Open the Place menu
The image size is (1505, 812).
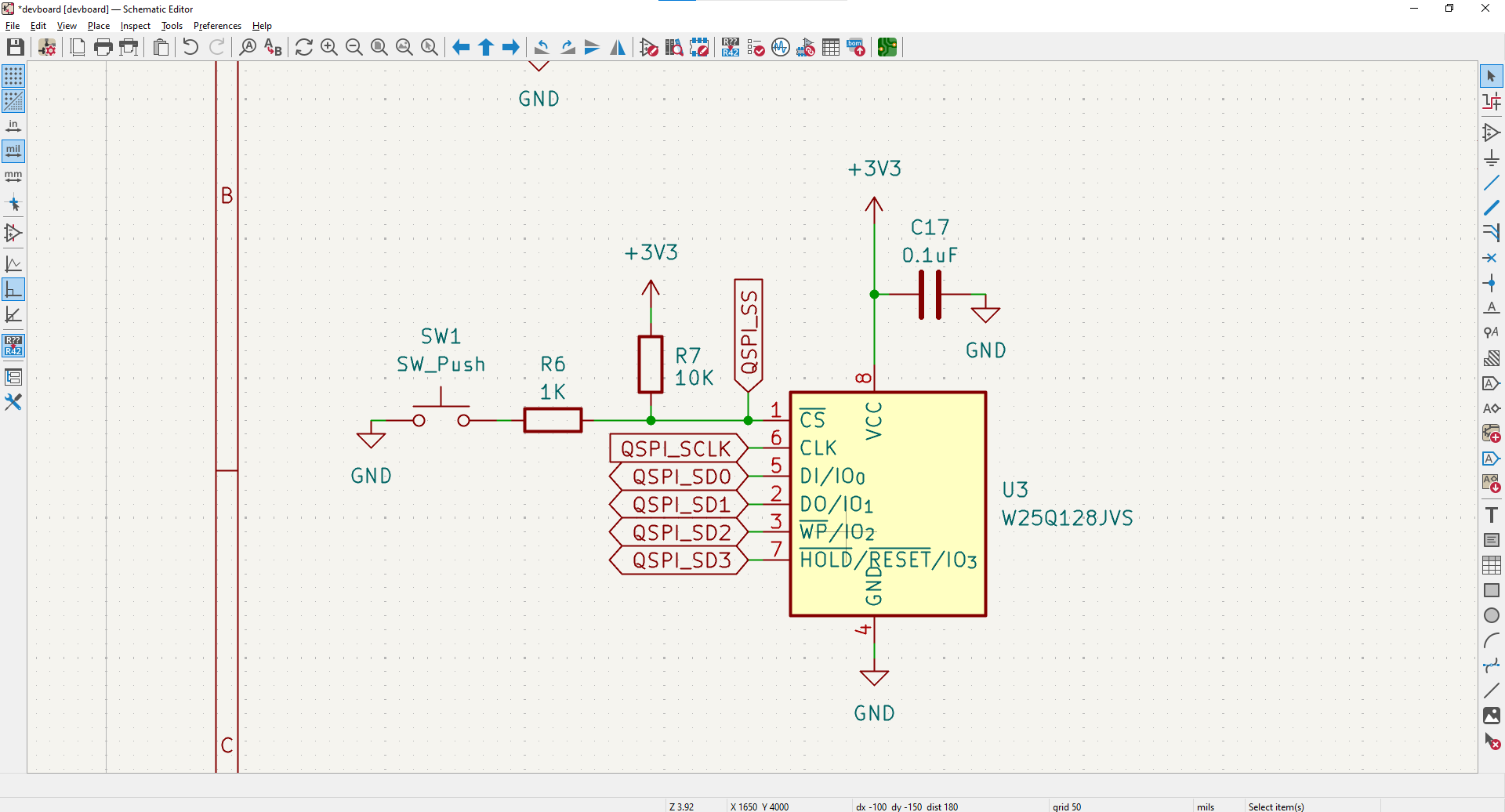(x=99, y=26)
